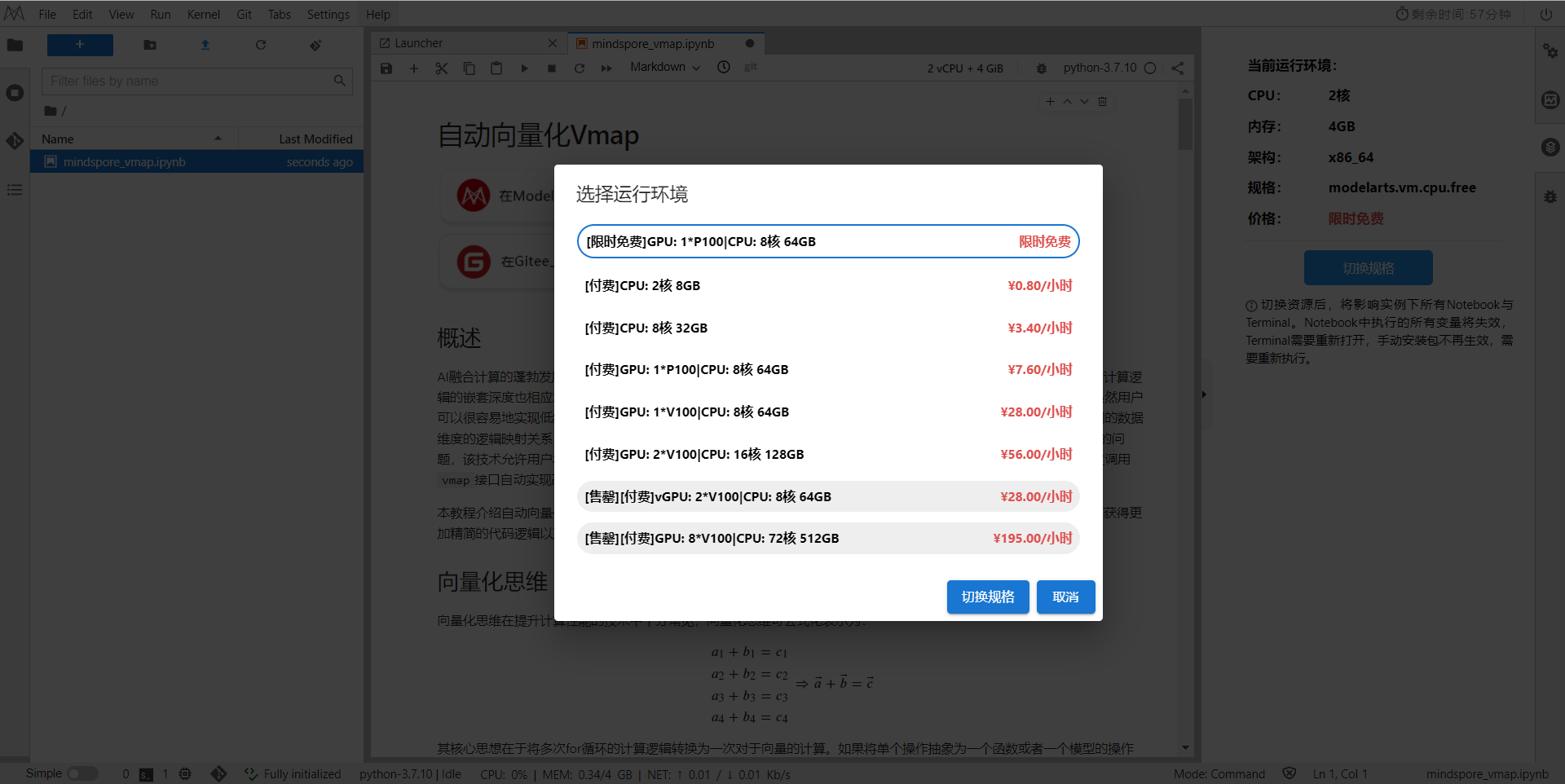Cut selected cells with the scissors icon
Screen dimensions: 1565x784
click(441, 68)
